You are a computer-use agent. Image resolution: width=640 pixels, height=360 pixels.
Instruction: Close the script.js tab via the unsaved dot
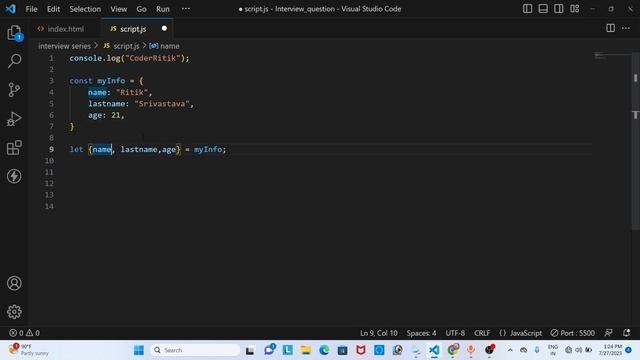point(164,29)
